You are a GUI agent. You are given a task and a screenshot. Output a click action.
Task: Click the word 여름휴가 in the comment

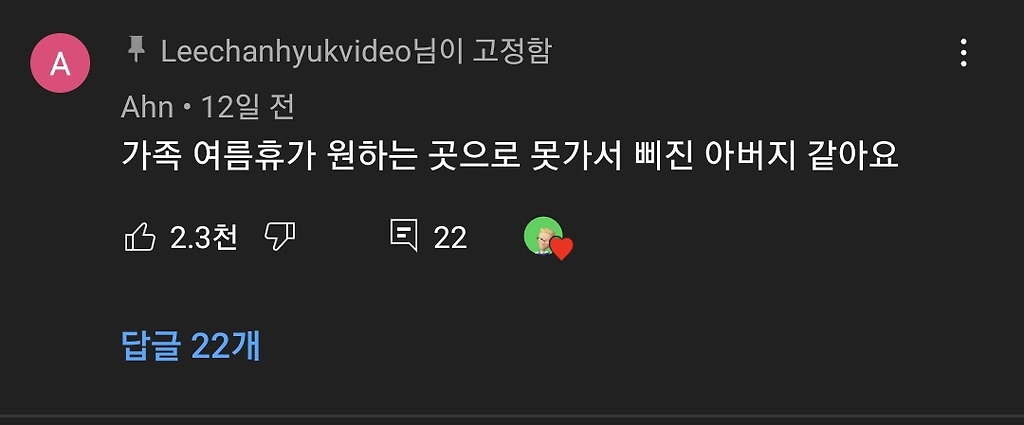point(253,157)
